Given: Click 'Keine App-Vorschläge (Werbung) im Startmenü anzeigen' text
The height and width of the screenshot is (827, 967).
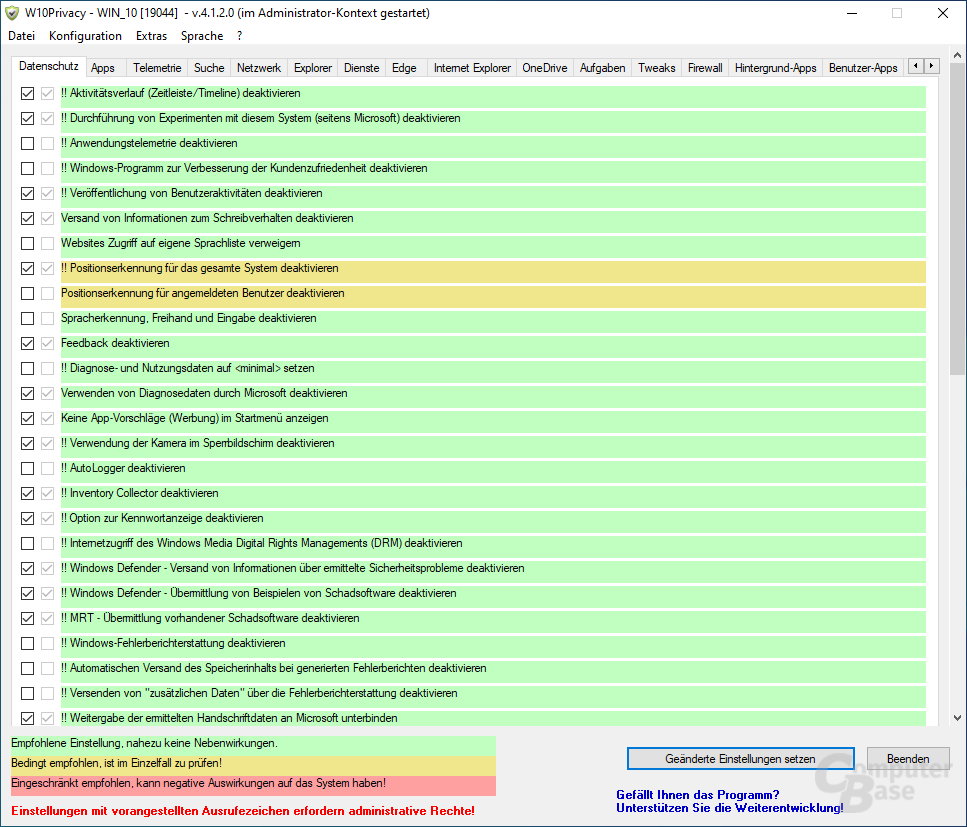Looking at the screenshot, I should coord(195,418).
